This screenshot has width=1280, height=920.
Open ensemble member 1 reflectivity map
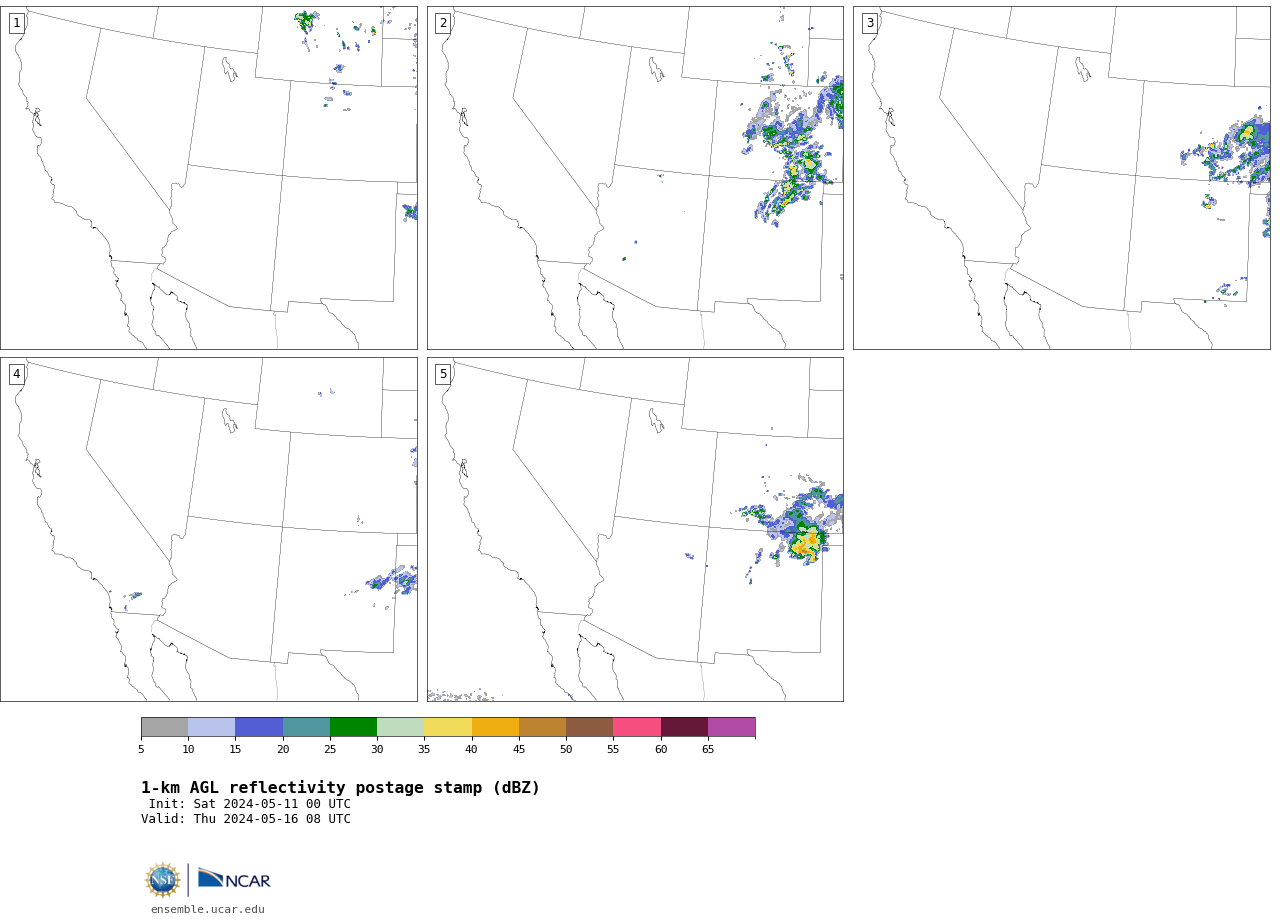208,178
